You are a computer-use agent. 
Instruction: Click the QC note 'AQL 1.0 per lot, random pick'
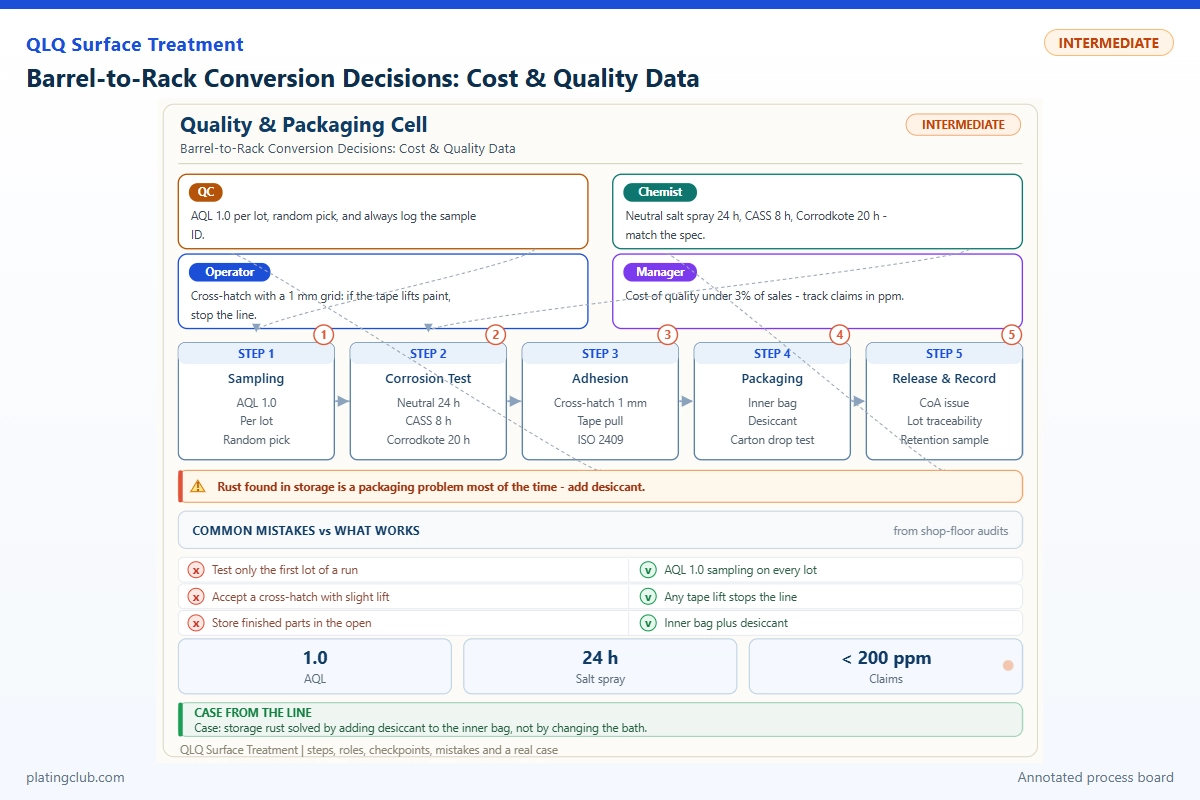[334, 225]
